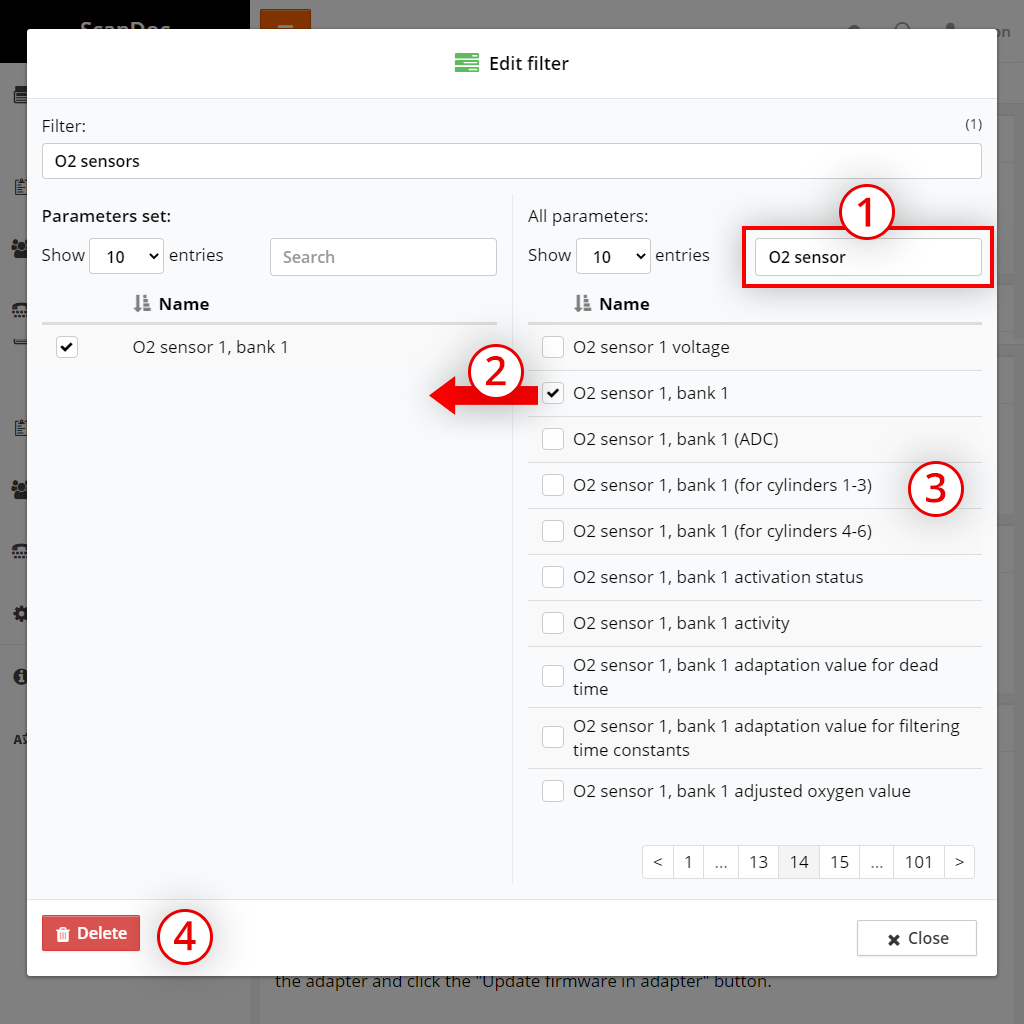Navigate to page 101 of parameters
Screen dimensions: 1024x1024
click(x=918, y=861)
